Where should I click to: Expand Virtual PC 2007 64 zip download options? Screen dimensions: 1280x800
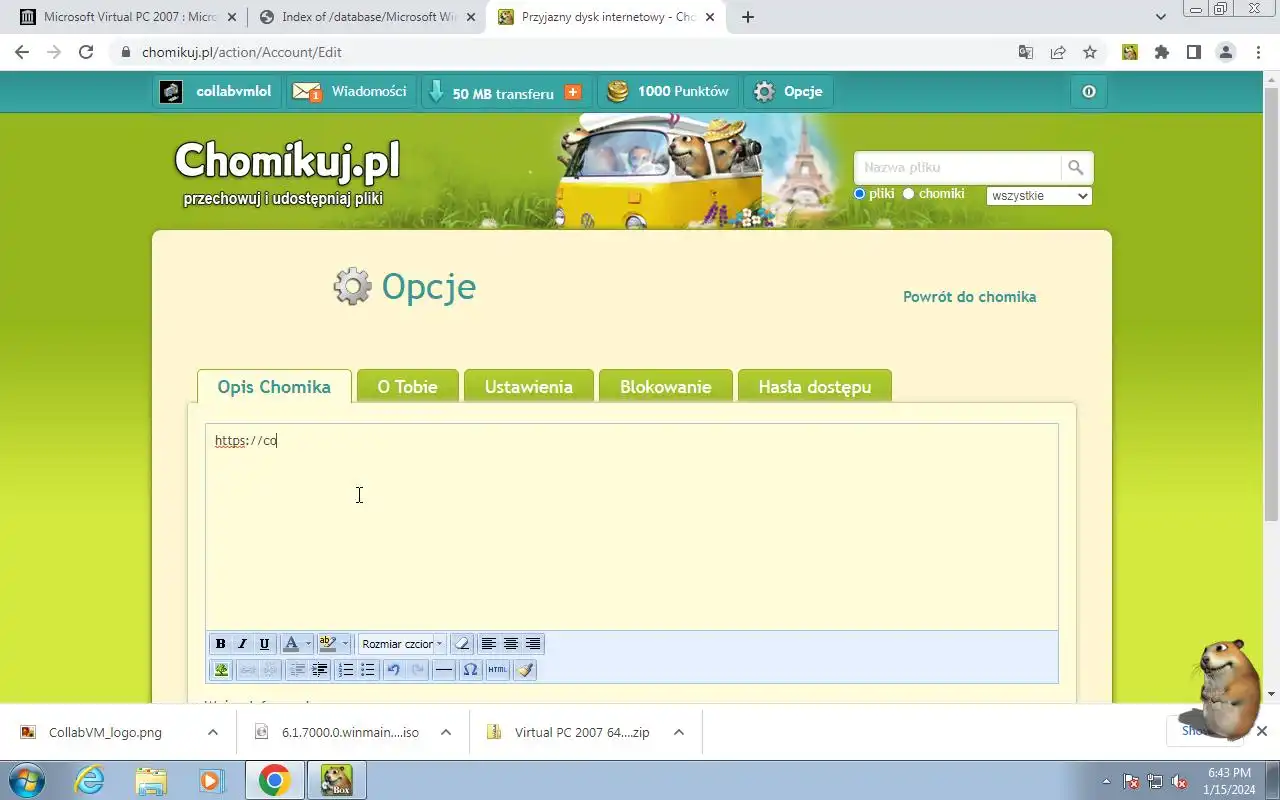[x=679, y=732]
